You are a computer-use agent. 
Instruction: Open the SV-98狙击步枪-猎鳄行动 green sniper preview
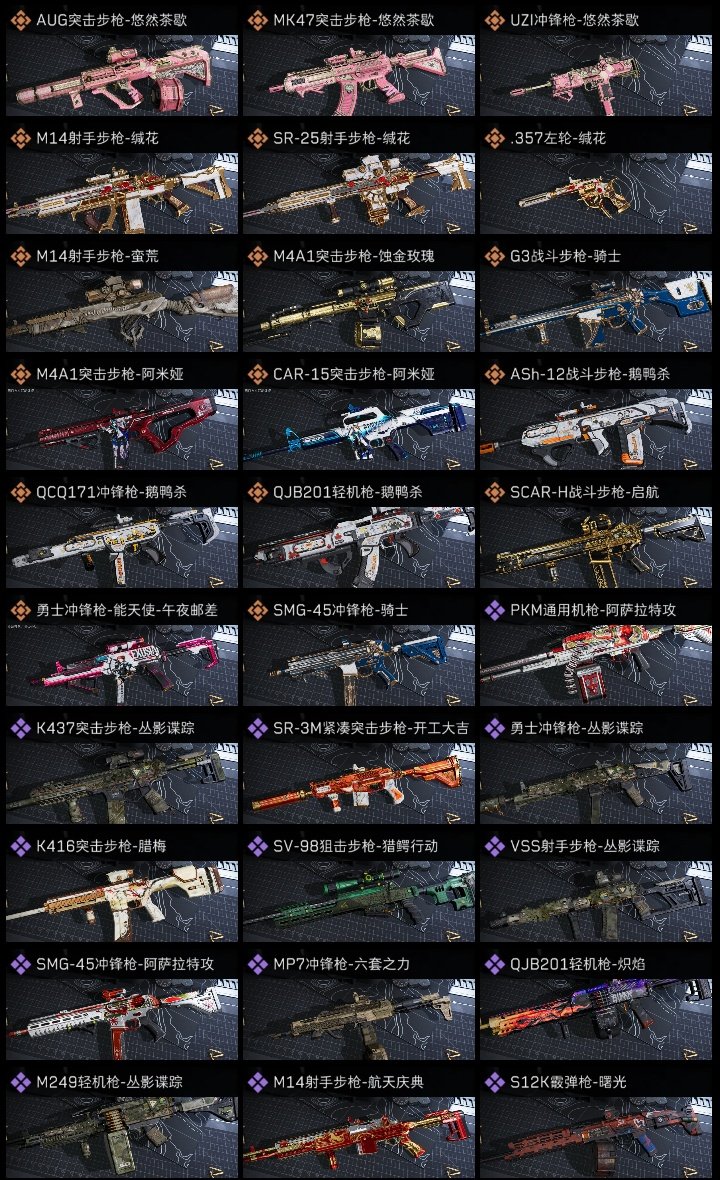tap(359, 902)
